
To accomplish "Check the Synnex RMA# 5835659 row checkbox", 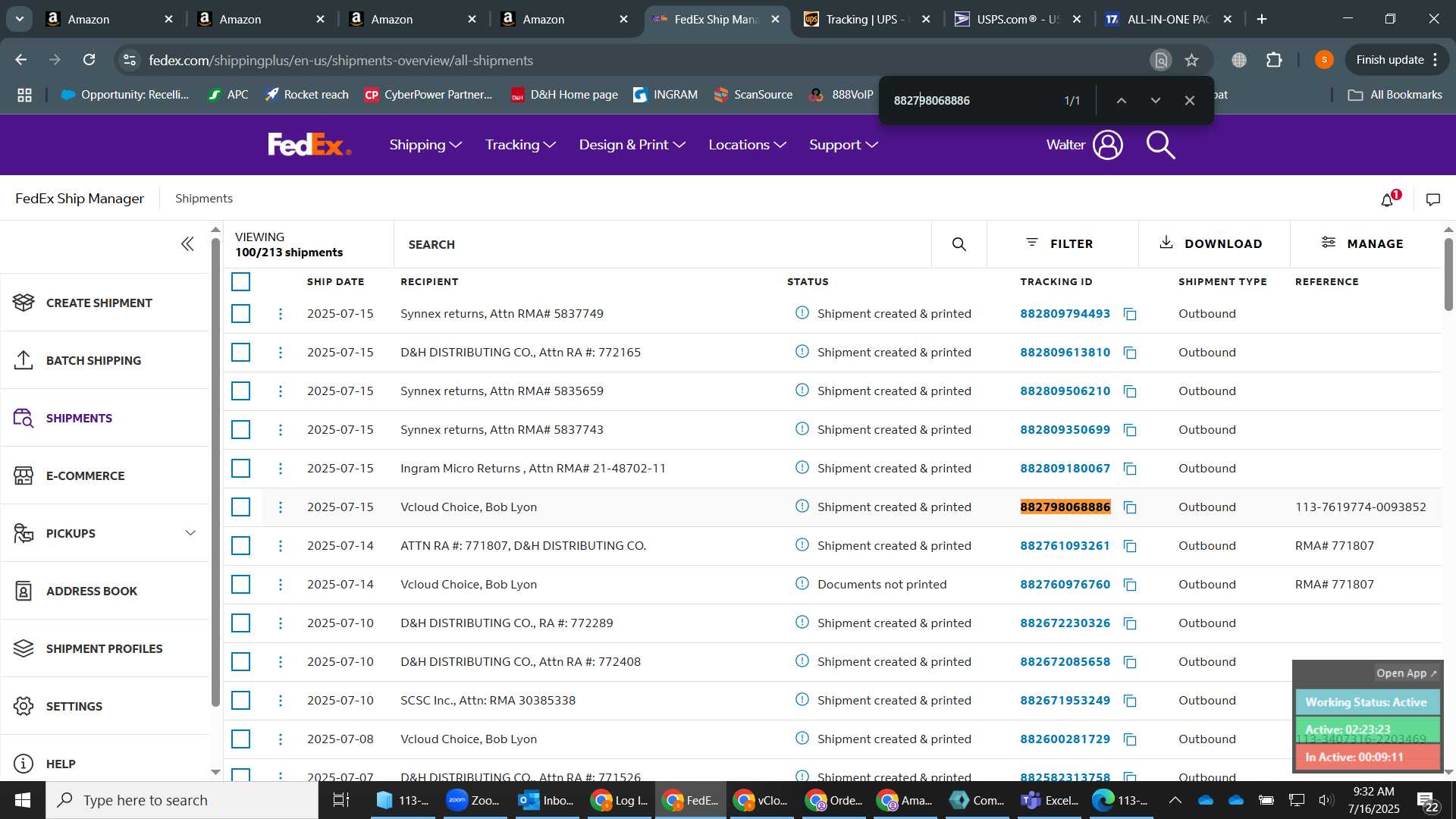I will [241, 391].
